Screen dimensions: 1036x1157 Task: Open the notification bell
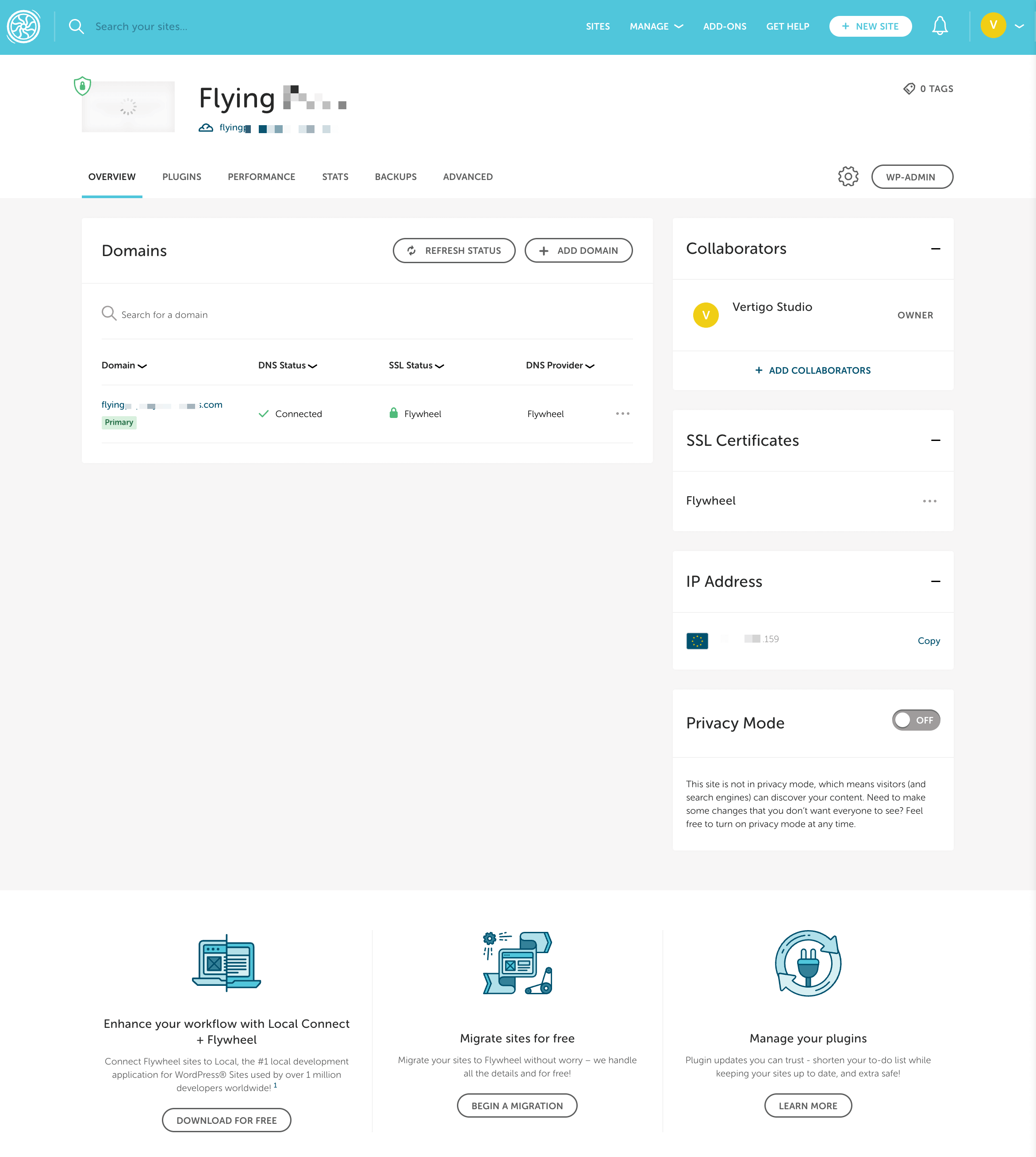tap(940, 26)
